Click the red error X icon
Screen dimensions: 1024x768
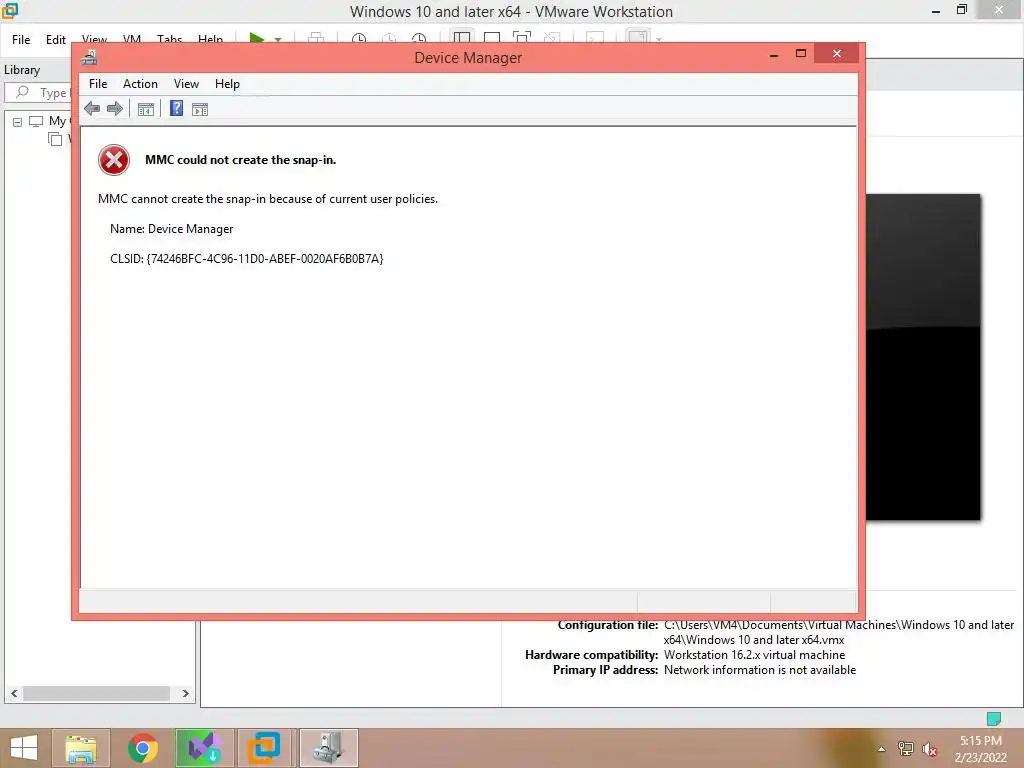click(x=114, y=160)
